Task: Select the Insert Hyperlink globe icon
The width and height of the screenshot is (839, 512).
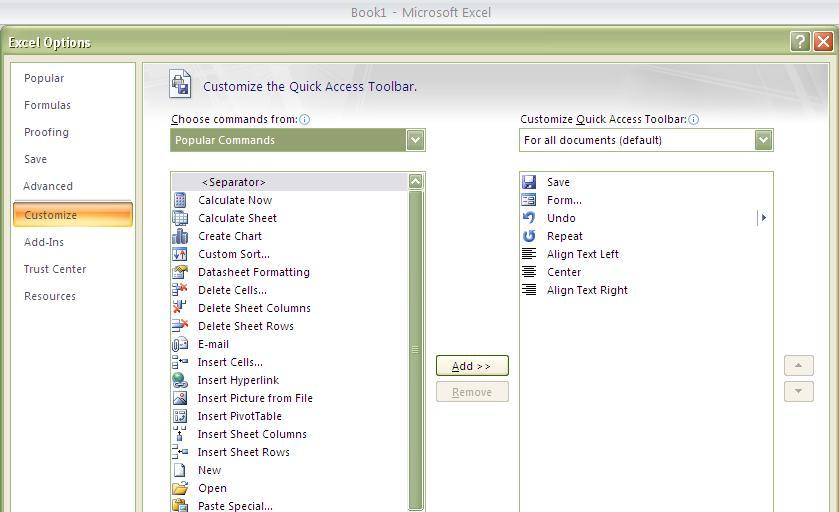Action: 180,380
